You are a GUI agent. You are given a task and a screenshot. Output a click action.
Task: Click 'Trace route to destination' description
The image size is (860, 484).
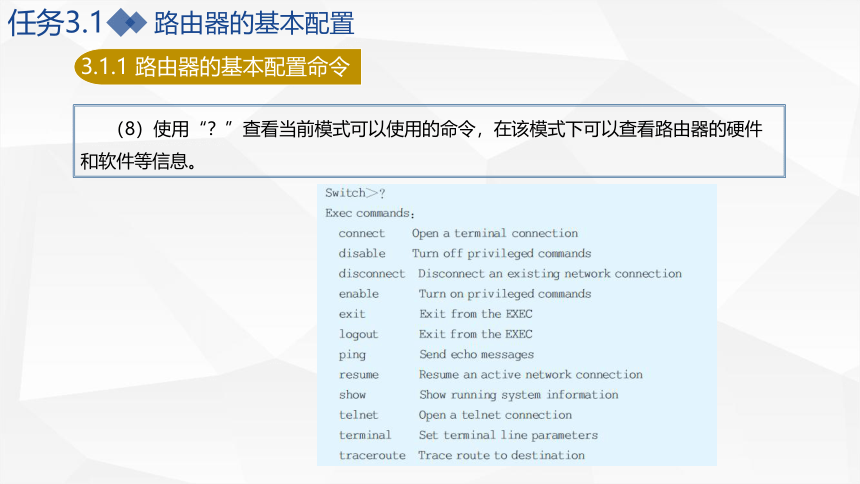tap(501, 455)
